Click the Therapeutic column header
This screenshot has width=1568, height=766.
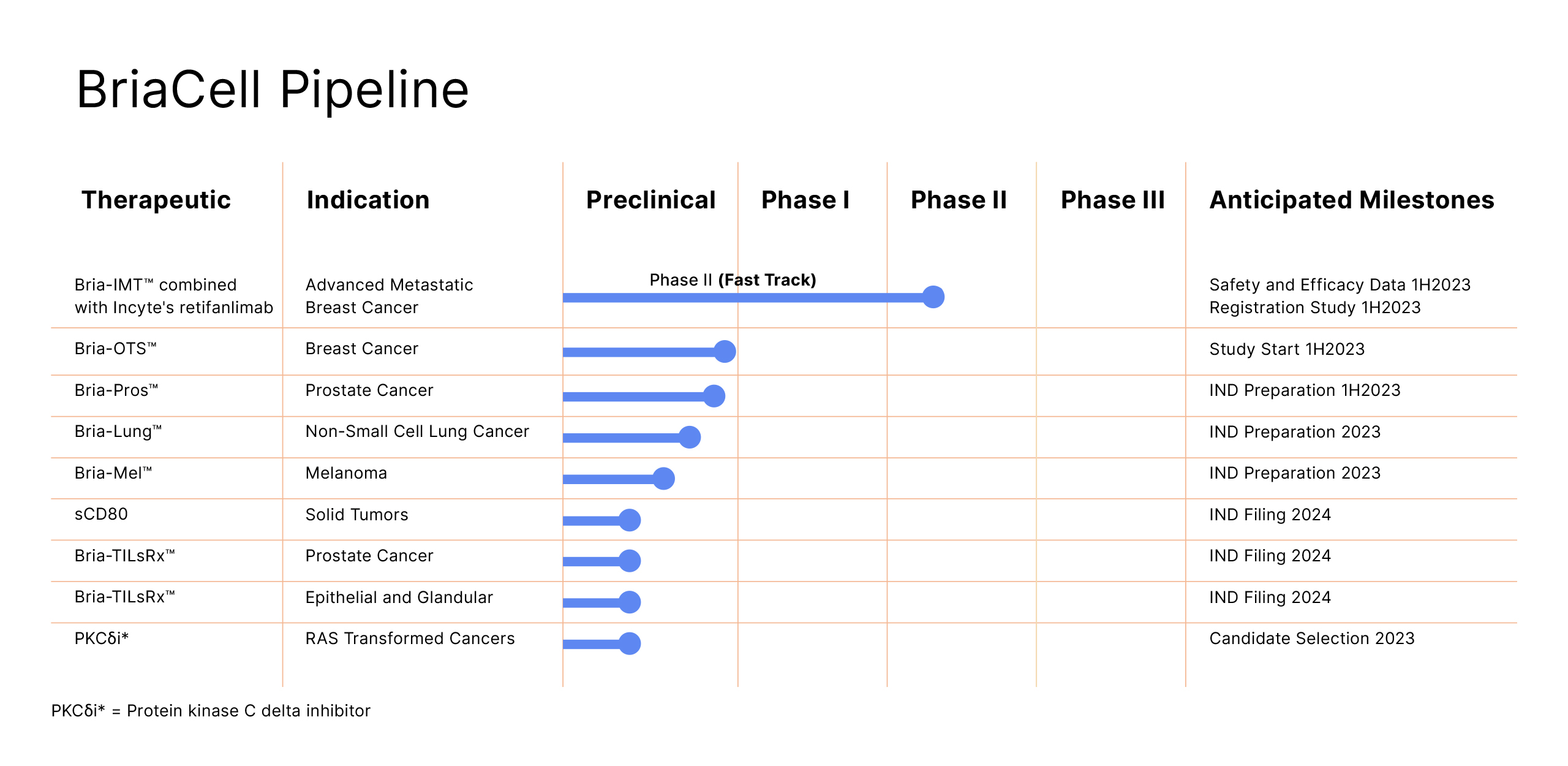156,200
